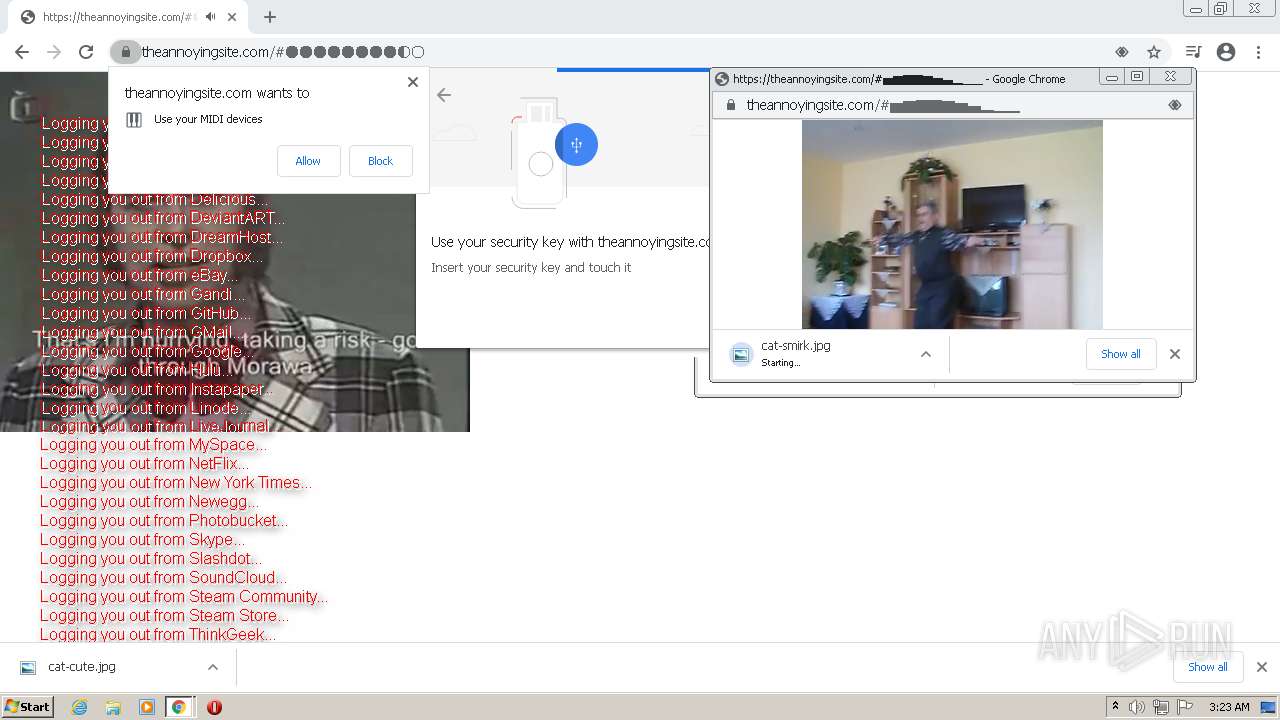This screenshot has height=720, width=1280.
Task: Click the permission indicator icon in main address bar
Action: tap(1122, 52)
